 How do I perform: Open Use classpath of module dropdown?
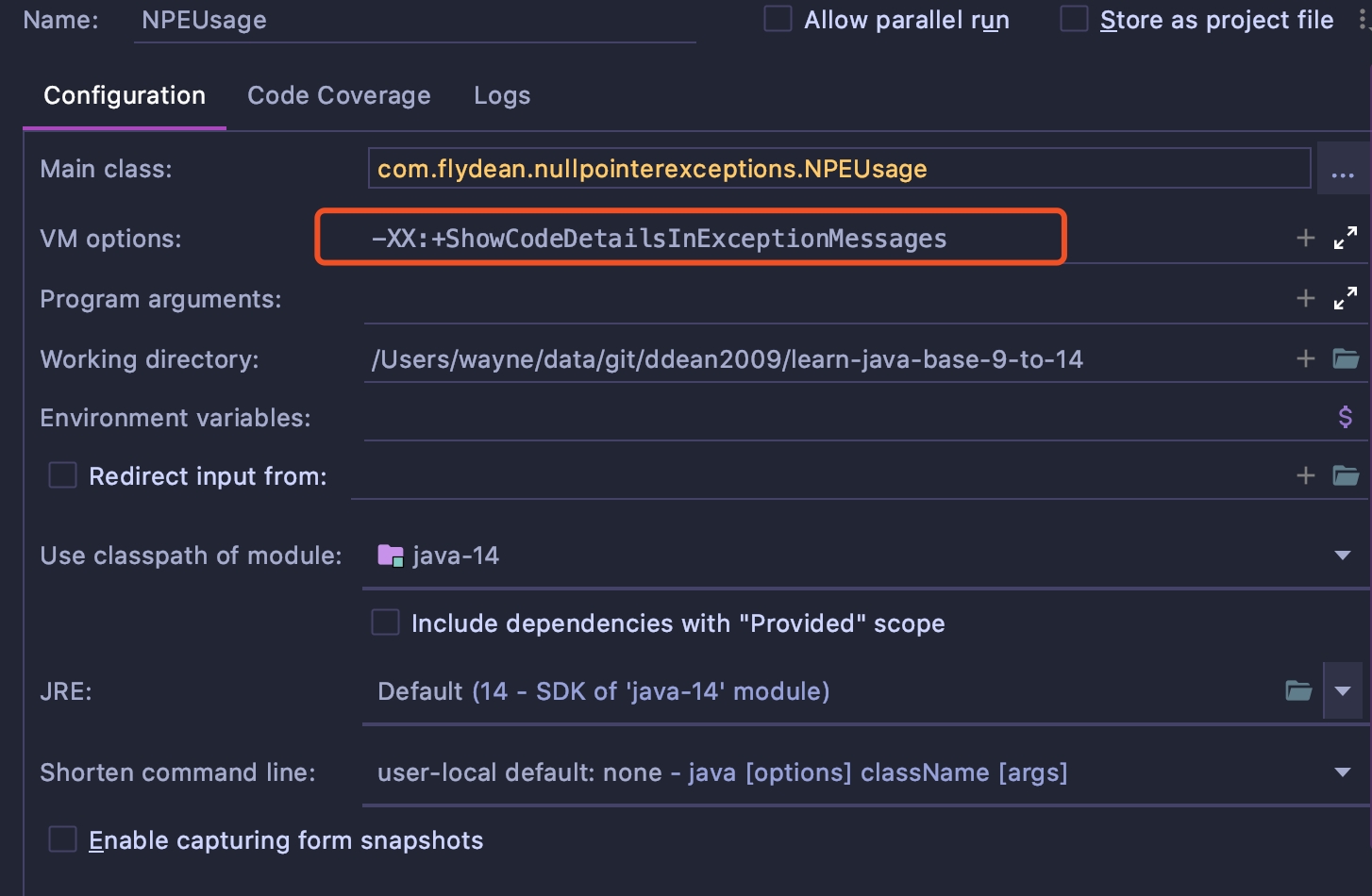click(1342, 556)
